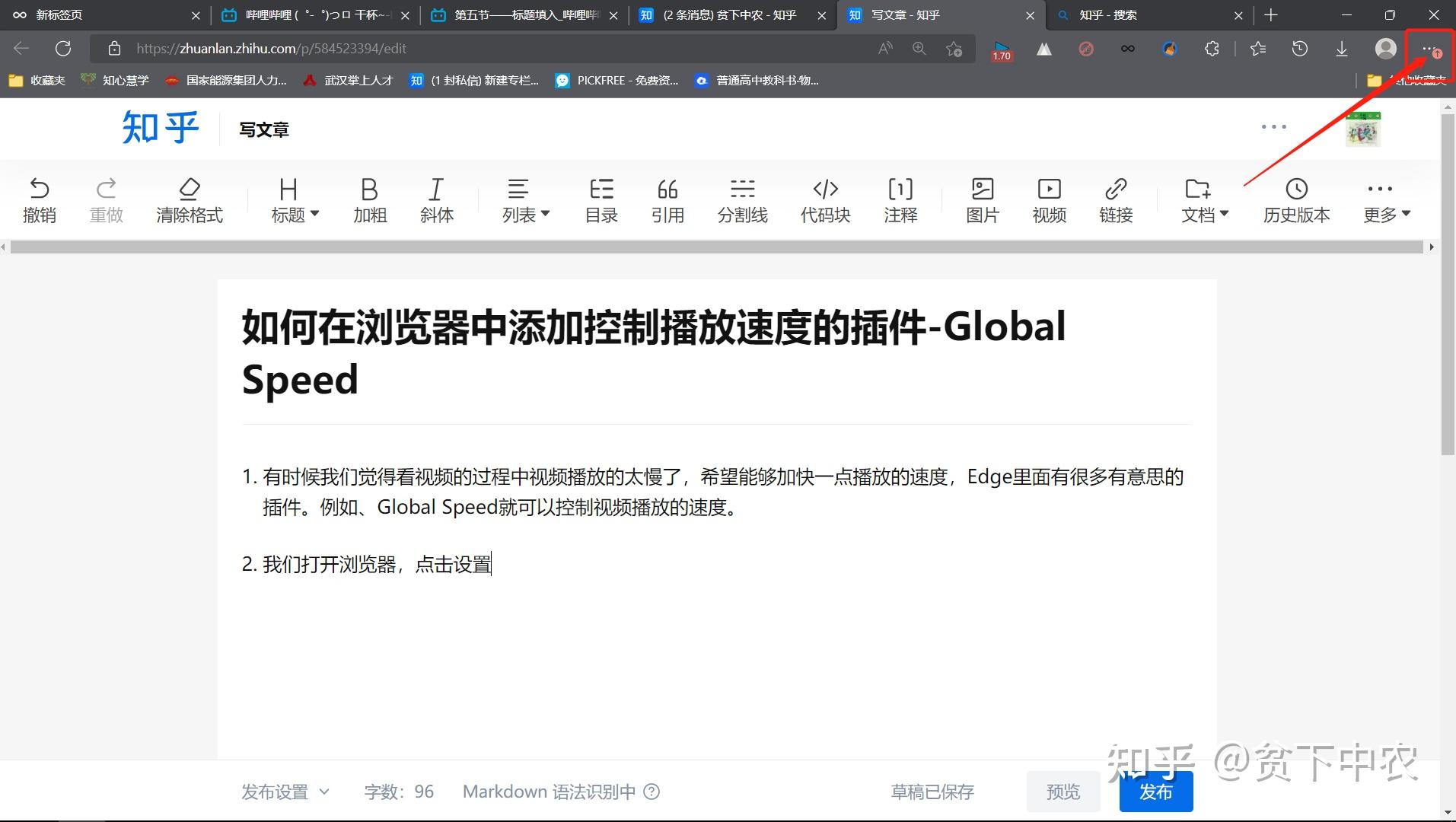Open document (文档) dropdown
Image resolution: width=1456 pixels, height=822 pixels.
coord(1206,200)
